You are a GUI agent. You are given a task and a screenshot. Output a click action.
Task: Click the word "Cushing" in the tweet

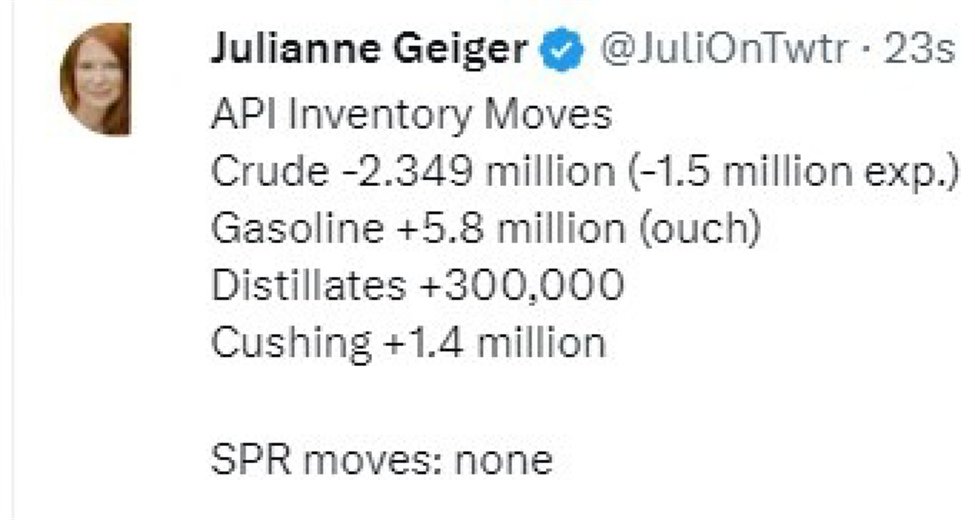(290, 344)
